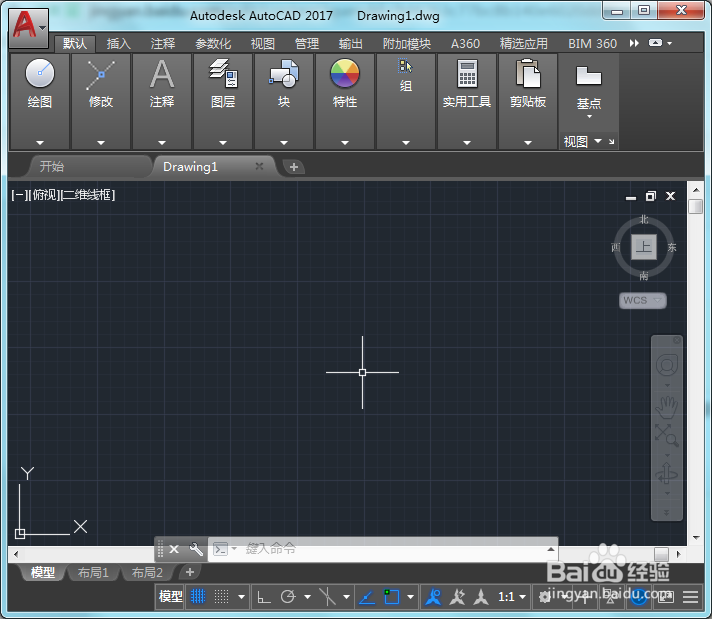
Task: Switch to the 布局1 layout tab
Action: click(x=93, y=573)
